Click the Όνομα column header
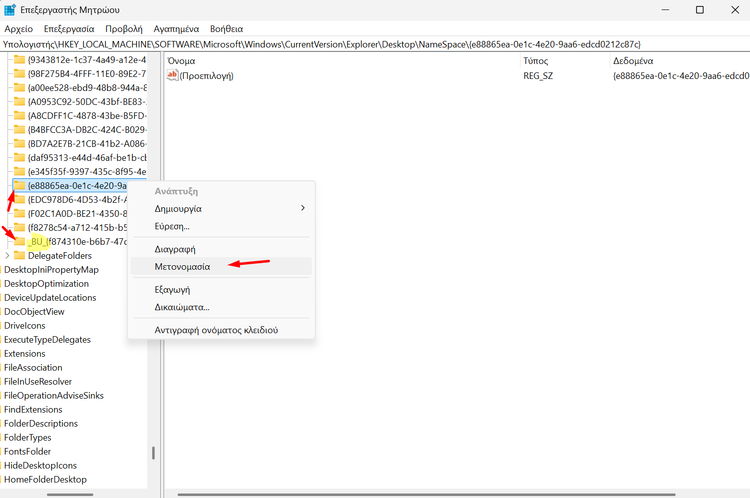The height and width of the screenshot is (498, 750). [x=182, y=61]
